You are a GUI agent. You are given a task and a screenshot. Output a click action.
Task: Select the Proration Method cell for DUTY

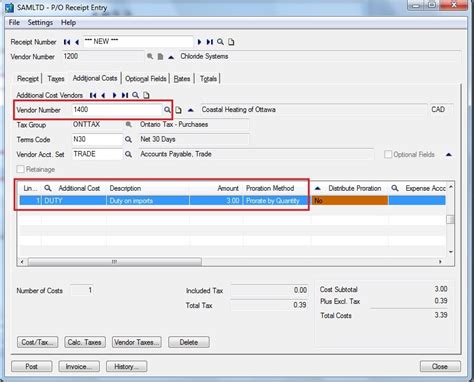276,201
